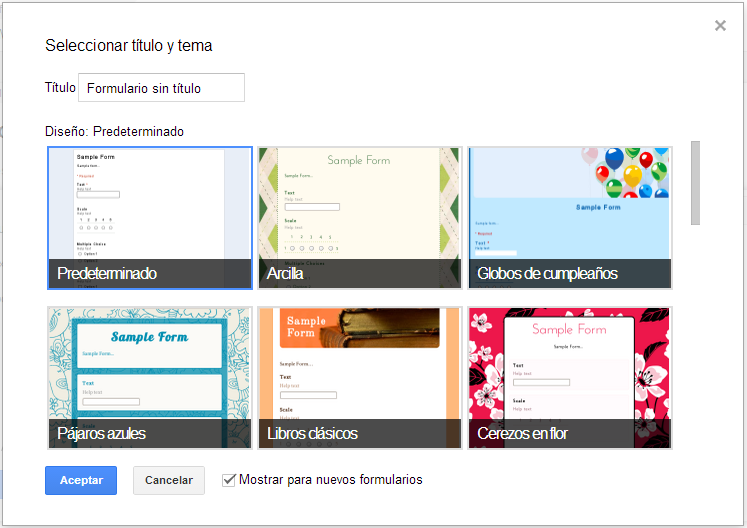Image resolution: width=747 pixels, height=528 pixels.
Task: Click the Libros clásicos caption bar
Action: pos(359,434)
